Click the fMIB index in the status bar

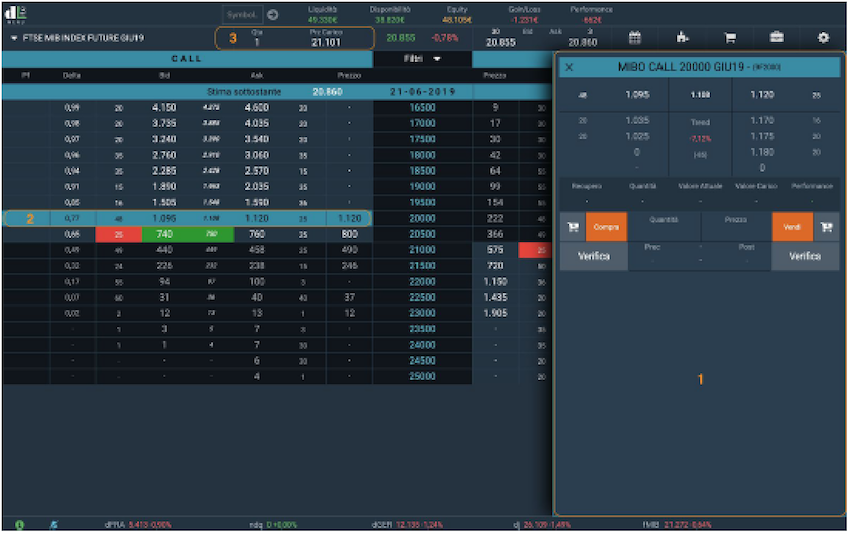click(677, 525)
